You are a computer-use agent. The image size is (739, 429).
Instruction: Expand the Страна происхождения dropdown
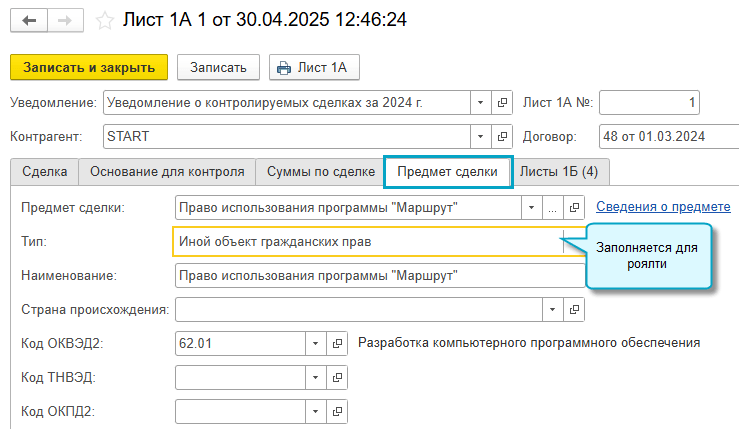point(553,309)
